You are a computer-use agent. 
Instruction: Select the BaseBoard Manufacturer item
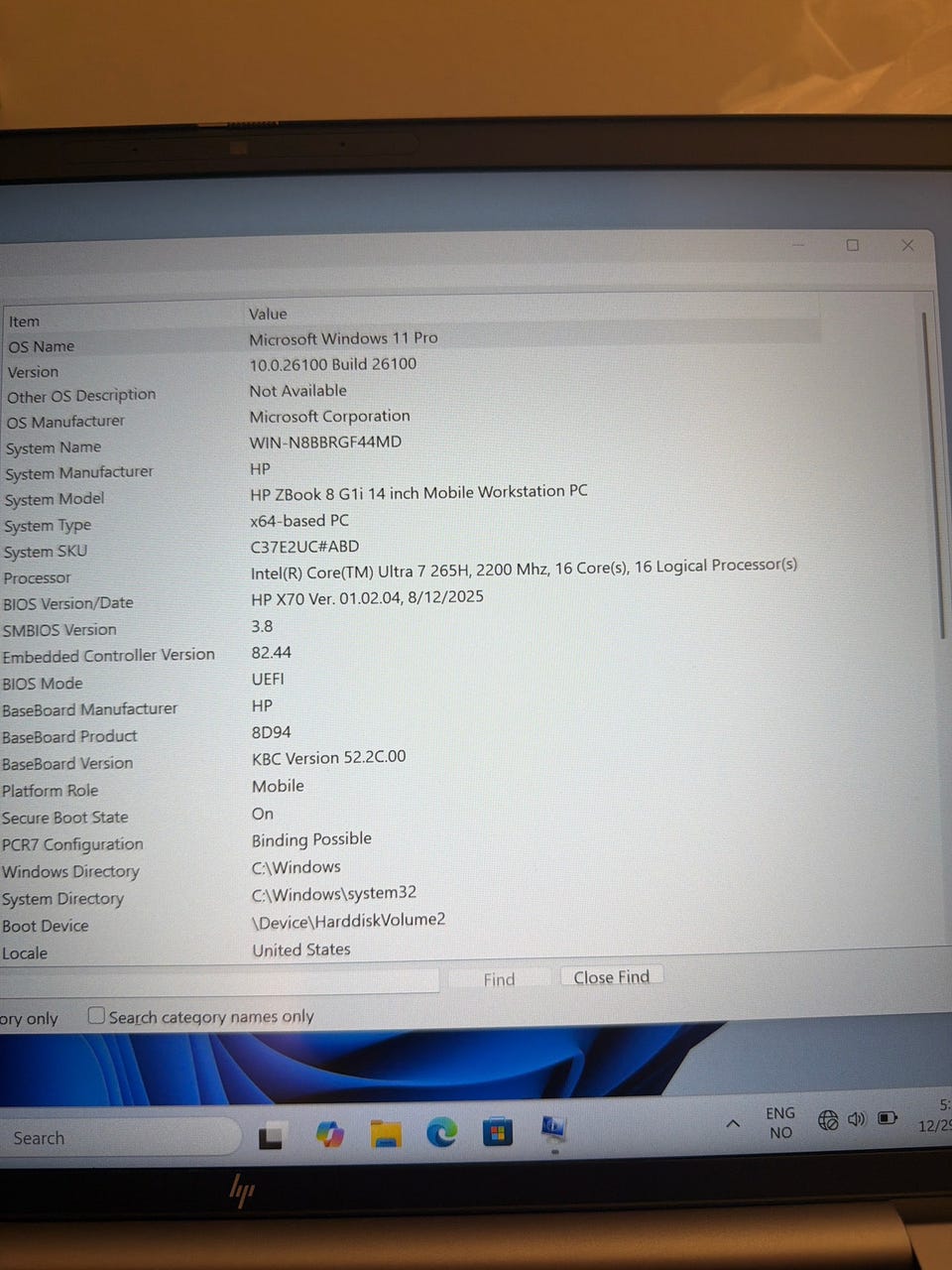(89, 709)
